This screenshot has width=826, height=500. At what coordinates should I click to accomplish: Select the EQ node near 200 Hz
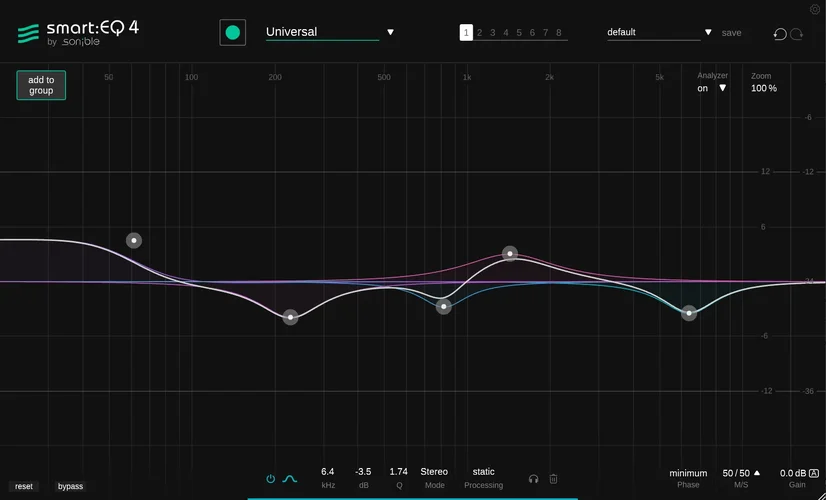(x=290, y=317)
